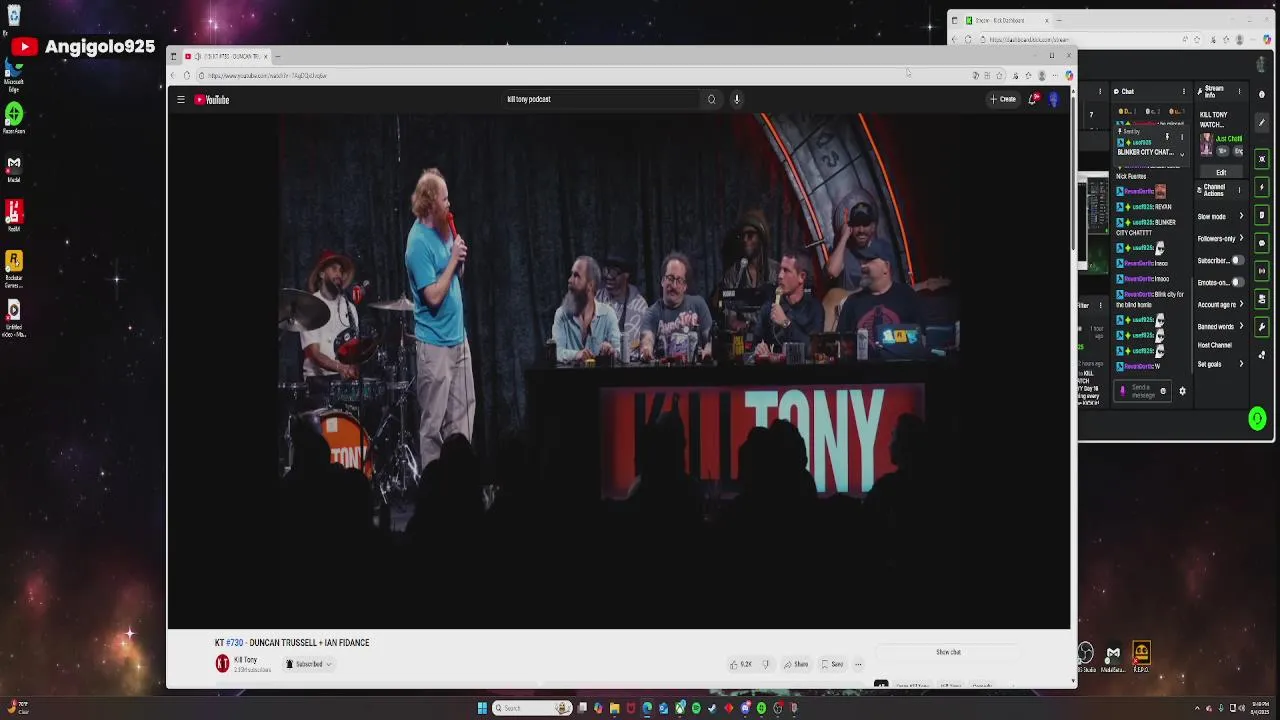This screenshot has width=1280, height=720.
Task: Open more actions ellipsis below video
Action: point(858,664)
